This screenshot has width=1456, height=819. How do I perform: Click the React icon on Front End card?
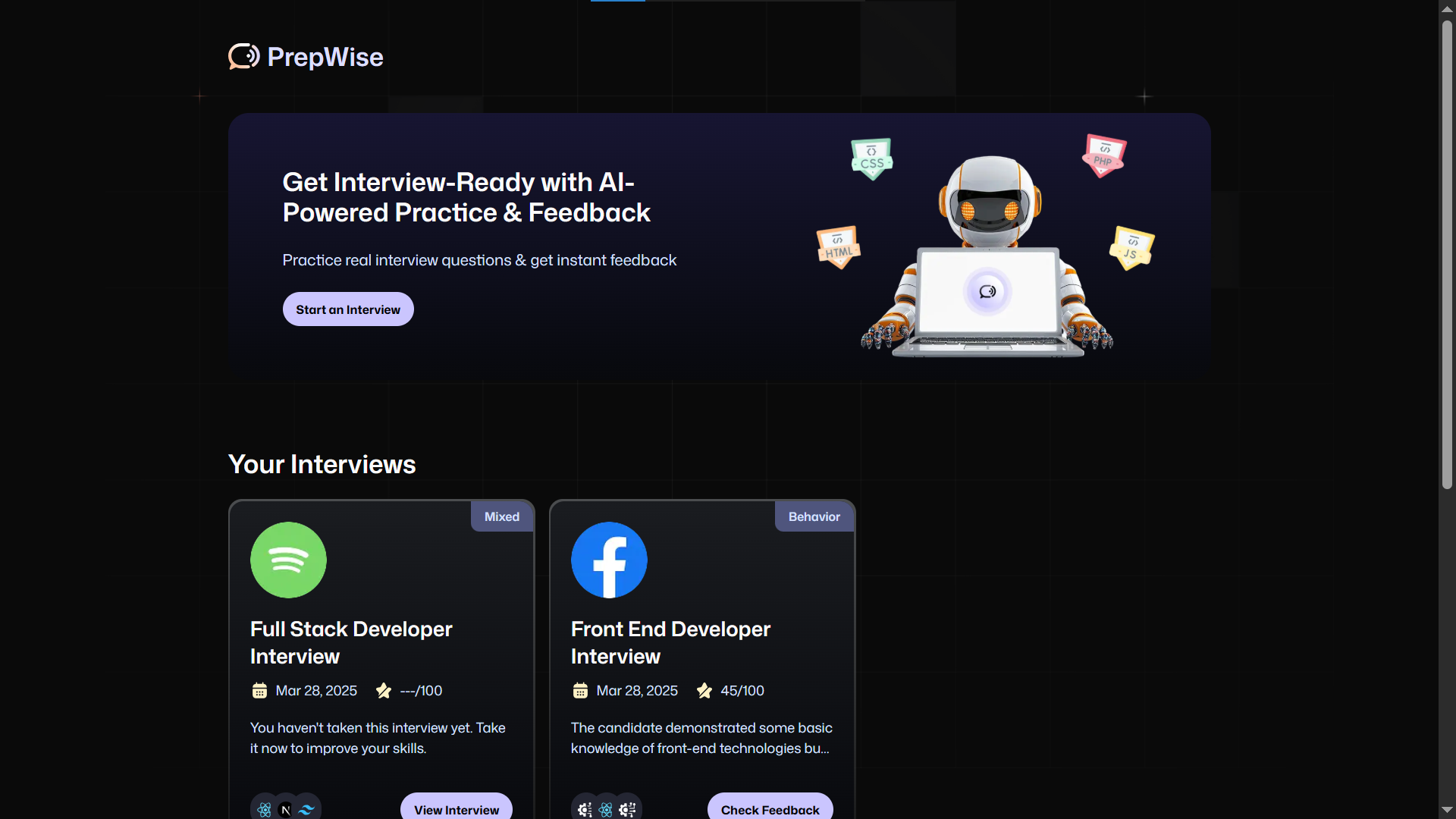pyautogui.click(x=605, y=809)
